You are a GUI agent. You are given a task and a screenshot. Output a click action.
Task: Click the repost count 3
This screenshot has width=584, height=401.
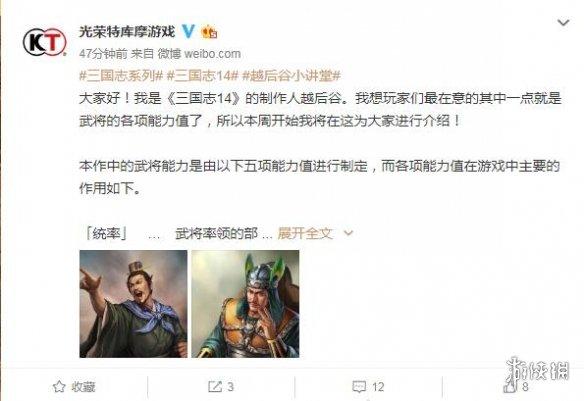pos(231,387)
